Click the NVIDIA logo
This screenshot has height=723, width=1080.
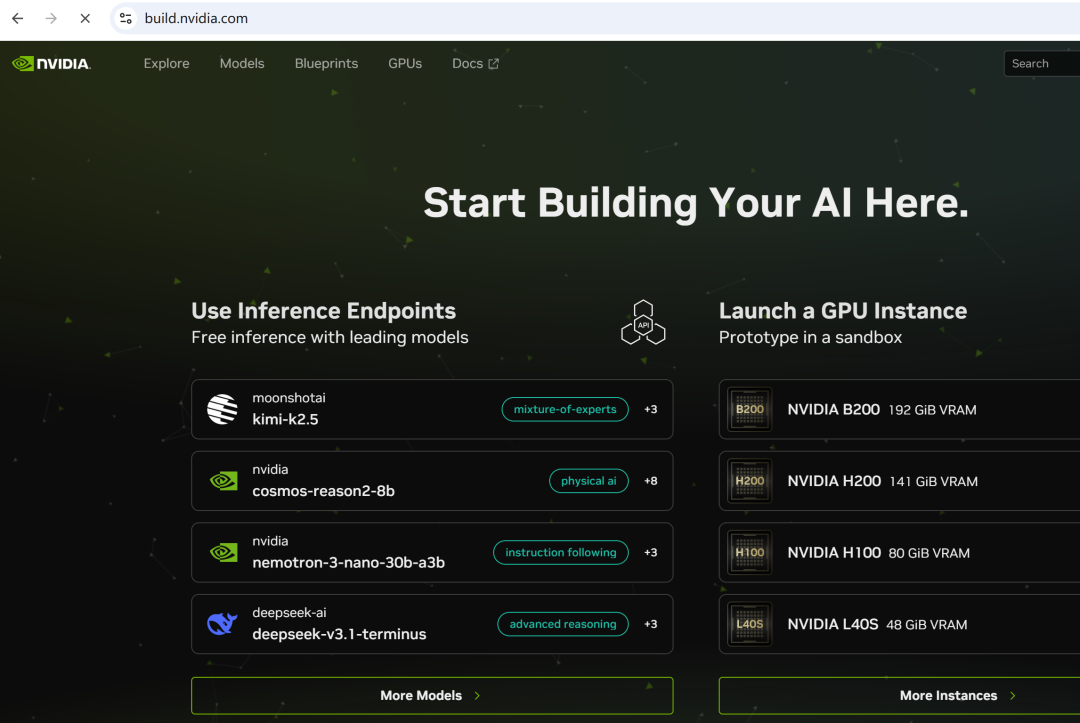pyautogui.click(x=52, y=63)
